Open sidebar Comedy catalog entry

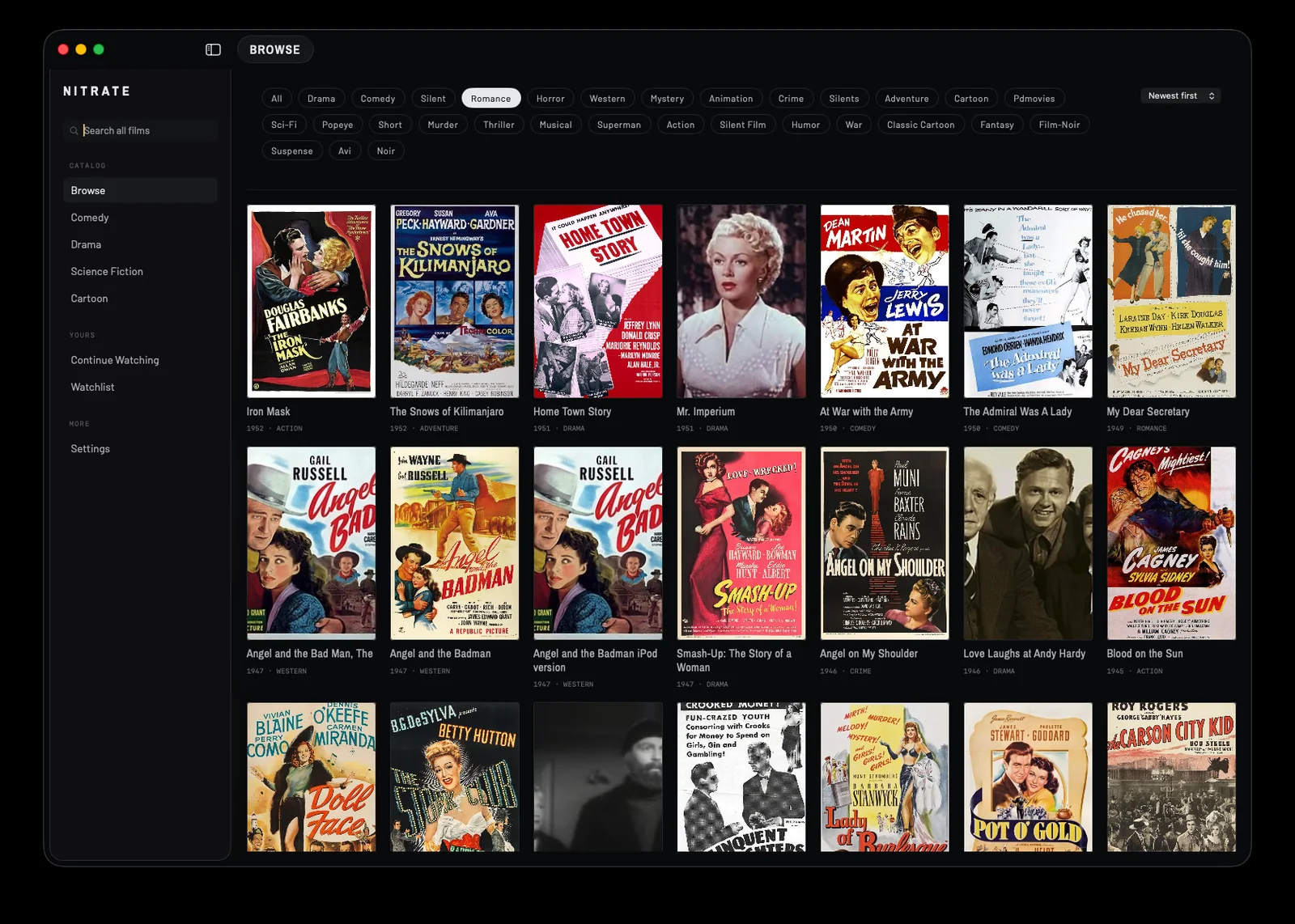tap(140, 218)
